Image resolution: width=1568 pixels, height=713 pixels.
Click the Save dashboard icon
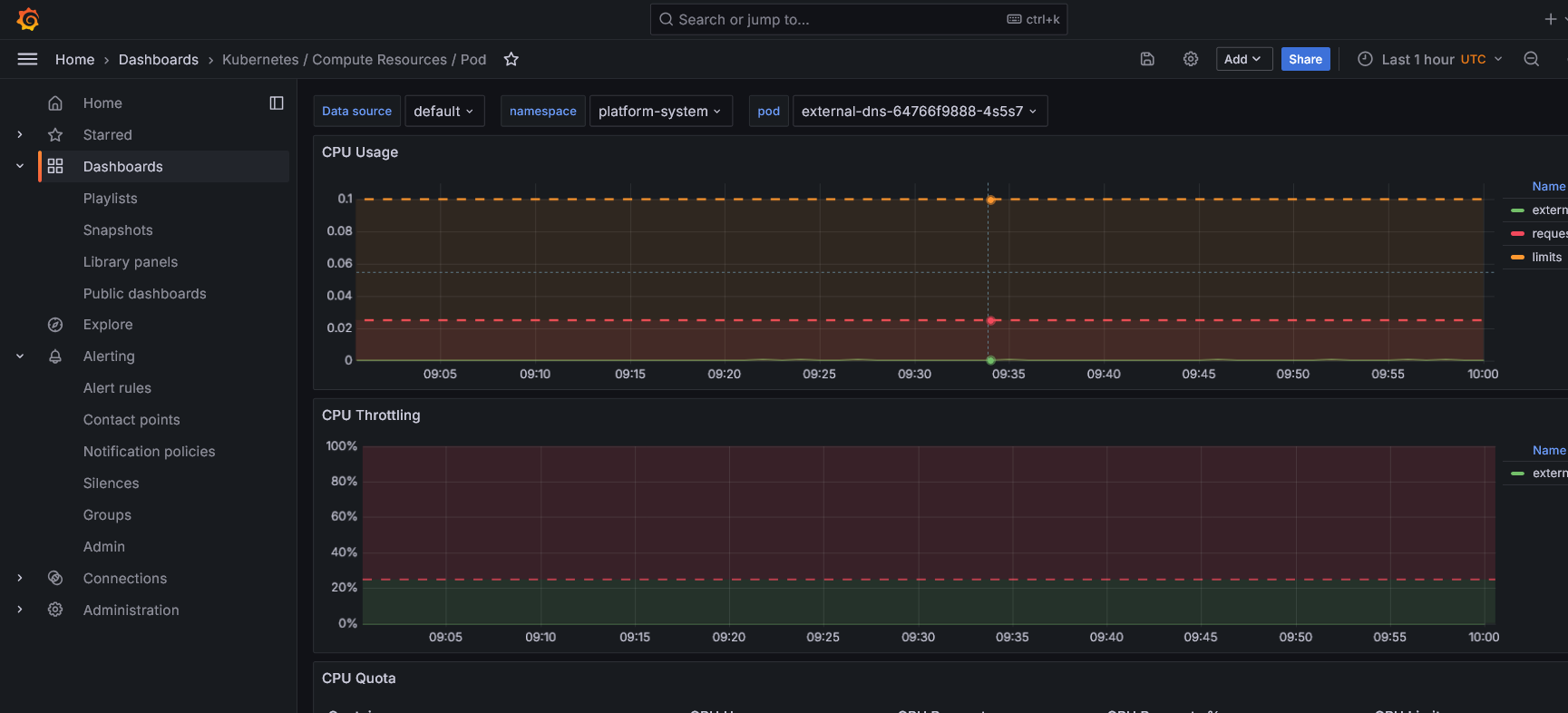[1147, 59]
